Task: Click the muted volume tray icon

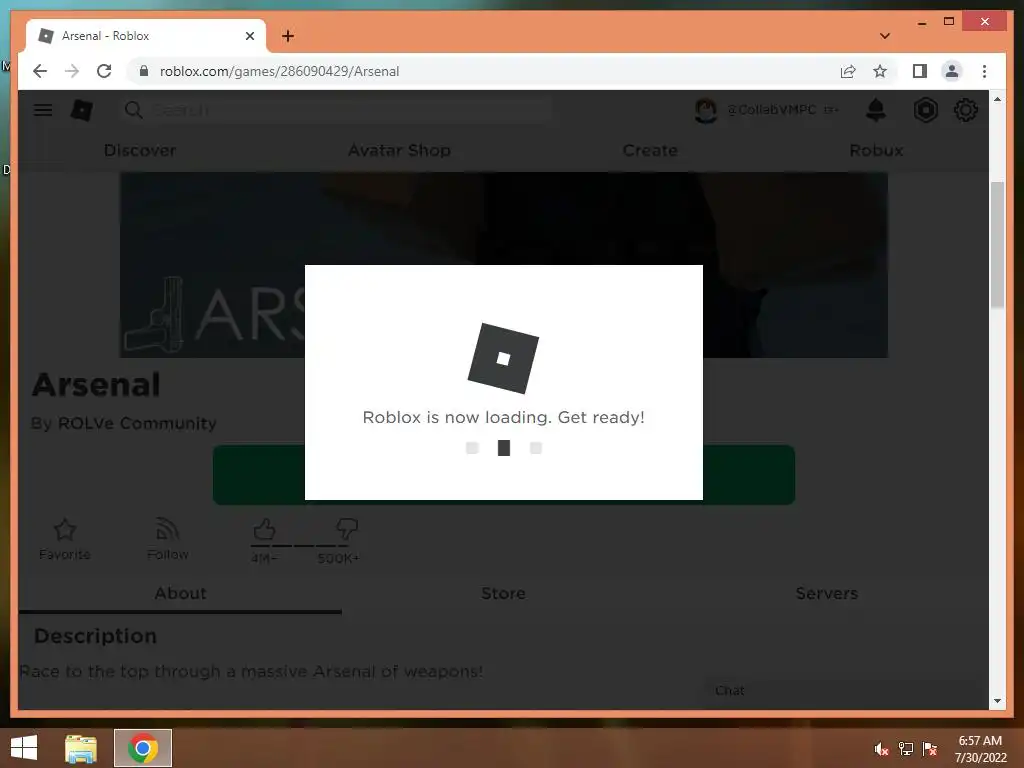Action: (x=881, y=749)
